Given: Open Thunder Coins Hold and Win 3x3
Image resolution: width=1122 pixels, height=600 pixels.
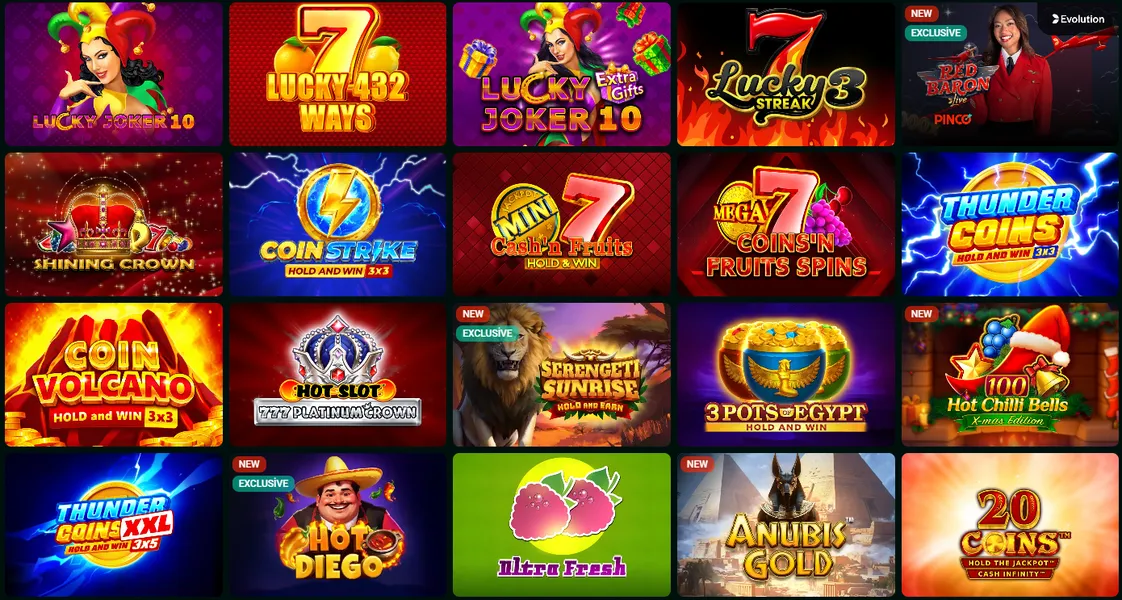Looking at the screenshot, I should pos(1010,225).
